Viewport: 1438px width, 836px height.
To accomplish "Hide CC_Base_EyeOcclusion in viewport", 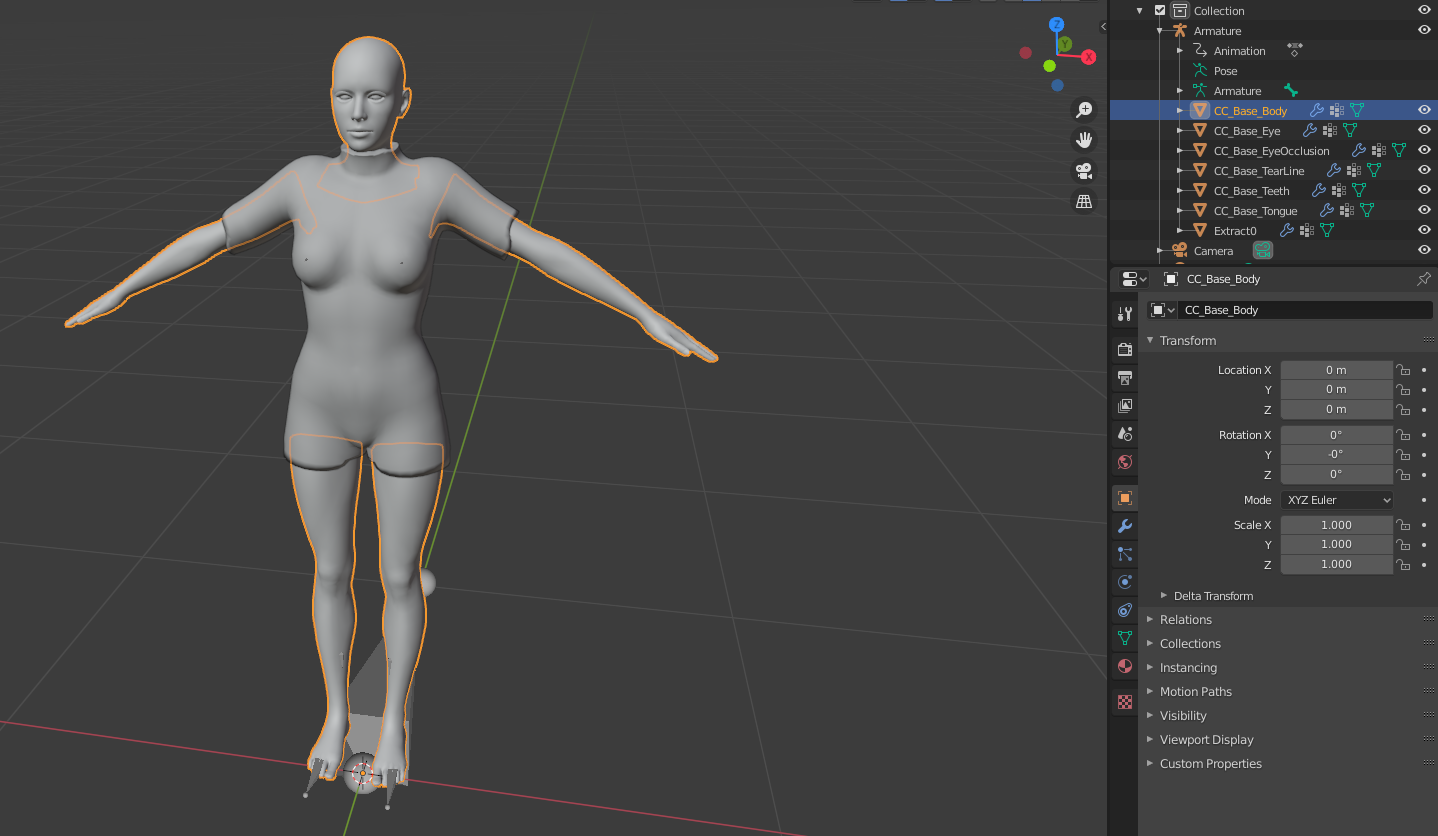I will [1424, 150].
